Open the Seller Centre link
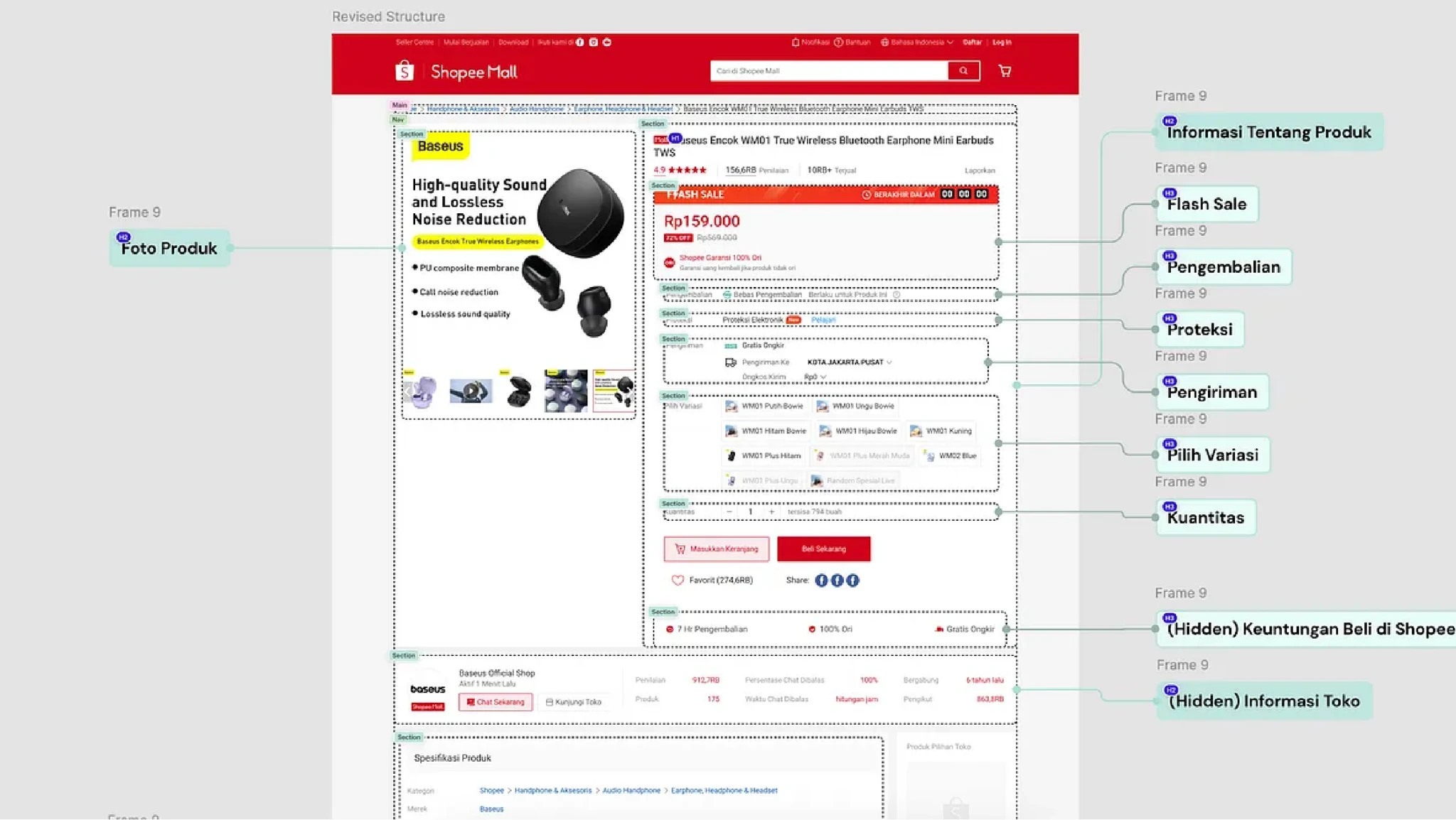 point(414,42)
